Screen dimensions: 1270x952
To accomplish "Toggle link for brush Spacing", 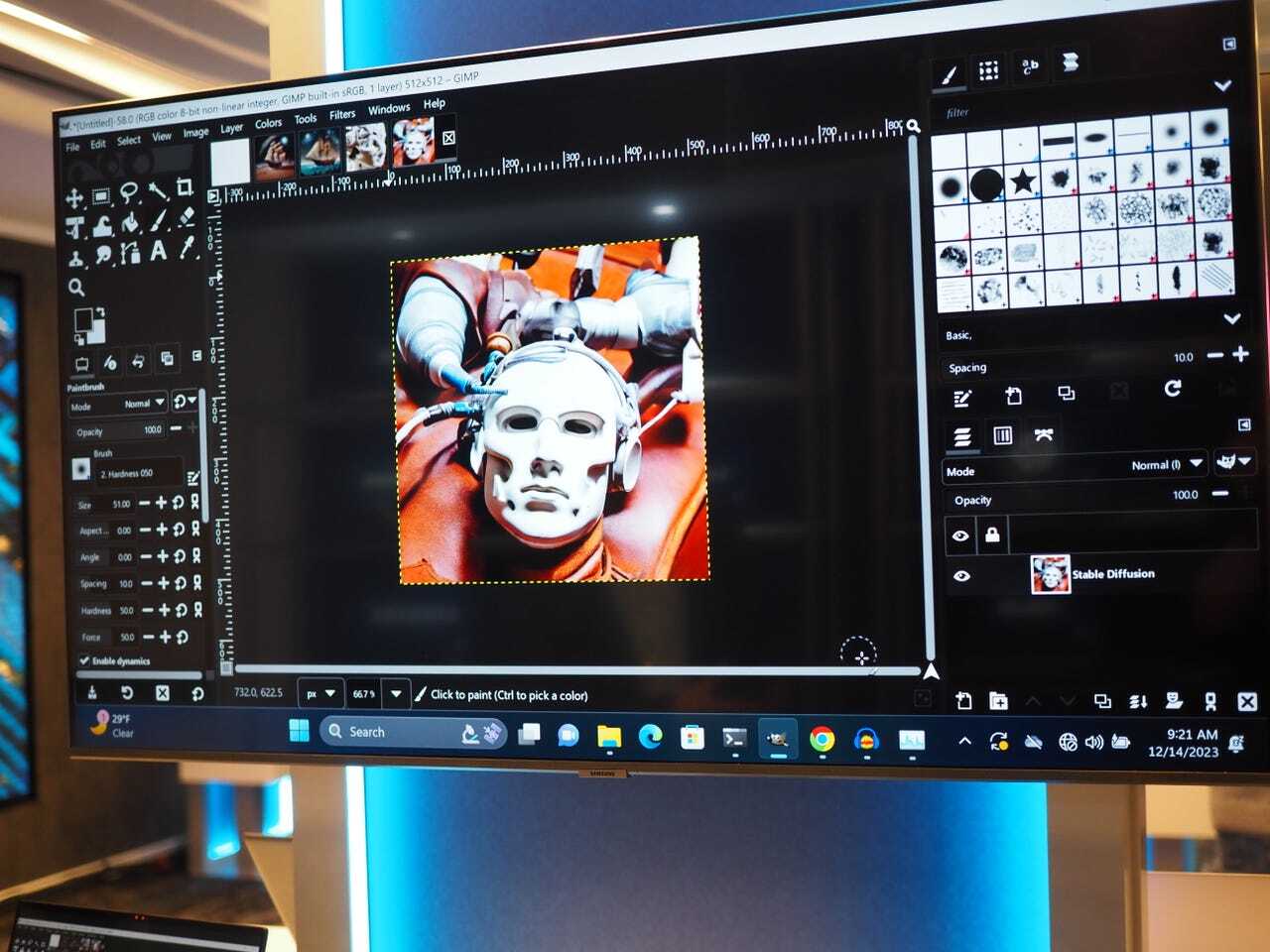I will point(196,582).
